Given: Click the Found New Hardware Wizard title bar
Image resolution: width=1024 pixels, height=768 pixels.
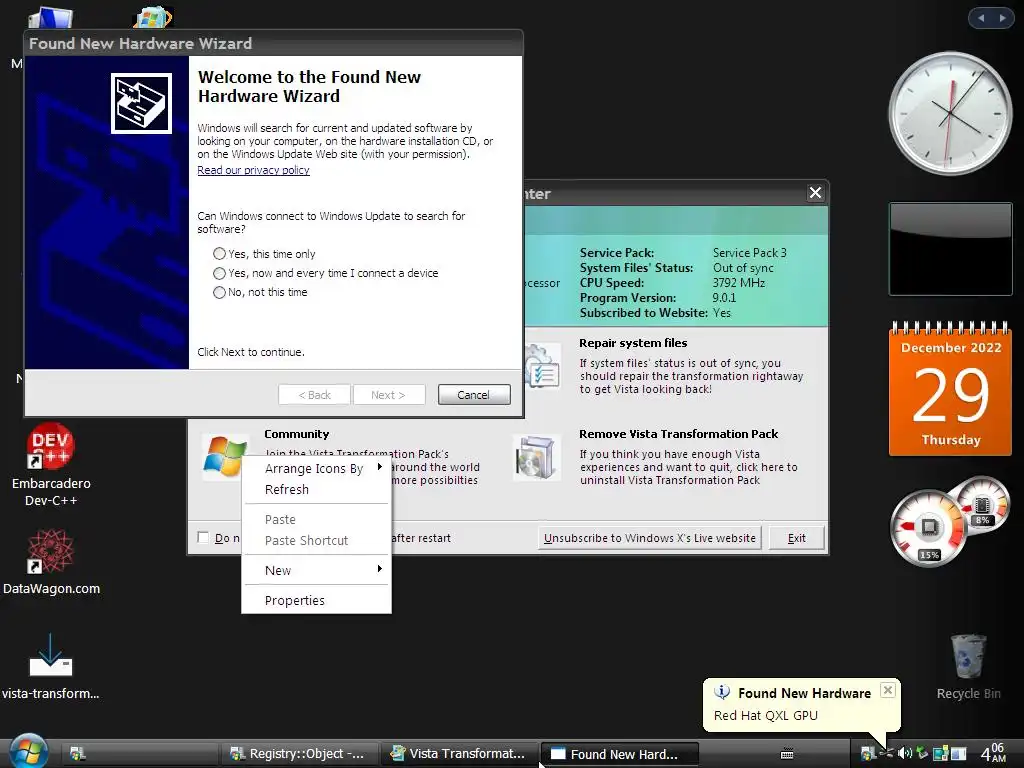Looking at the screenshot, I should [x=274, y=43].
